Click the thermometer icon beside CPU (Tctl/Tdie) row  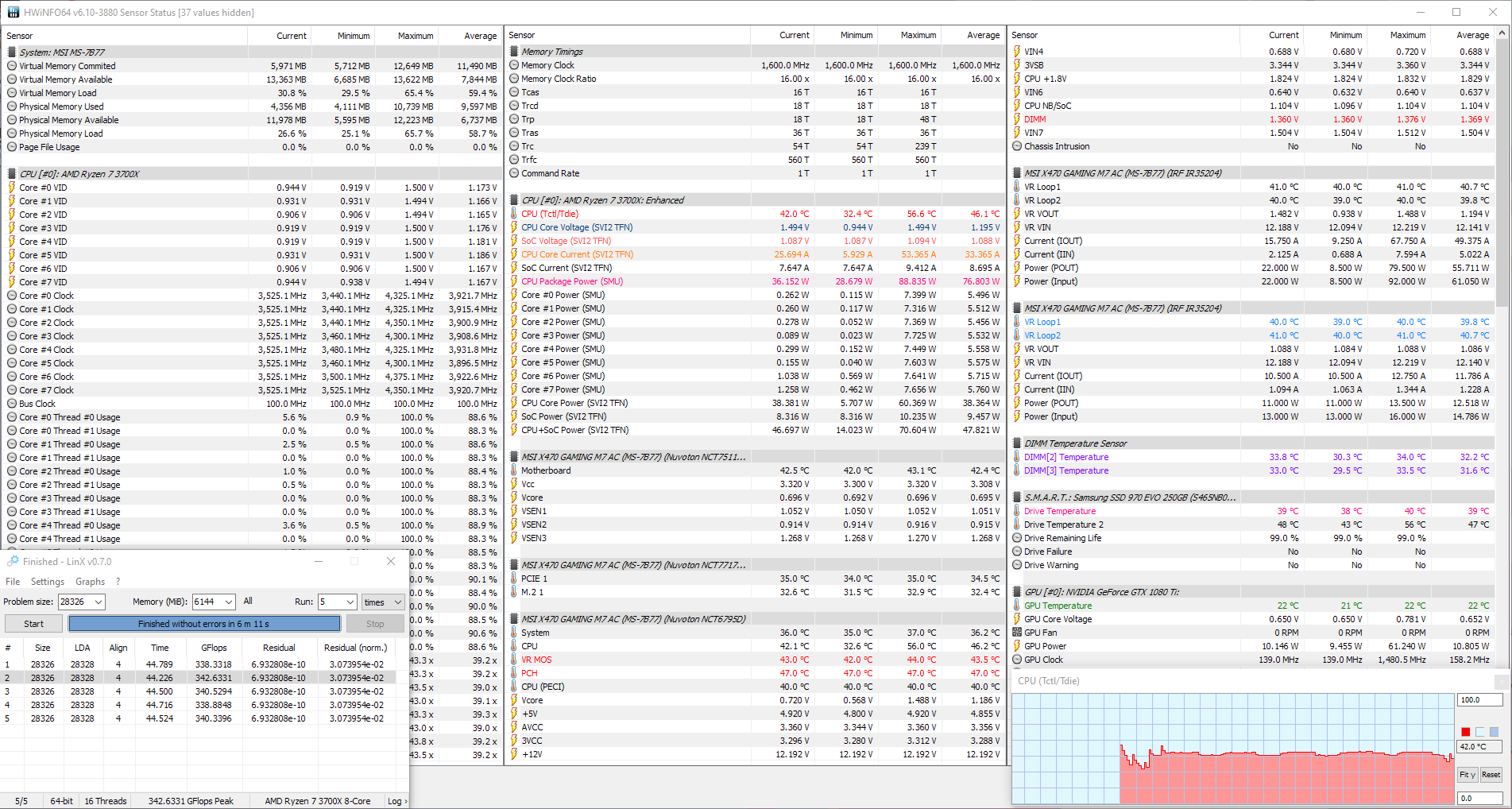(x=514, y=214)
